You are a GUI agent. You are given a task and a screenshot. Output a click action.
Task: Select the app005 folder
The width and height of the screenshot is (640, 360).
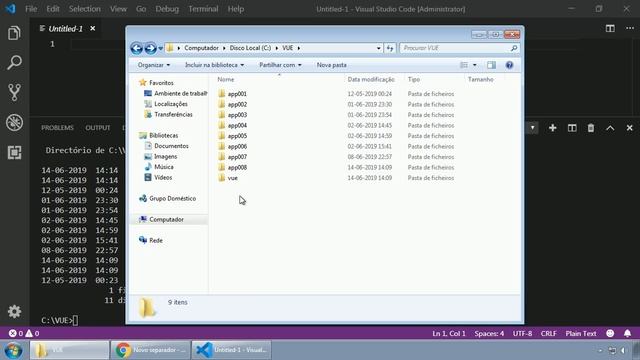click(237, 136)
